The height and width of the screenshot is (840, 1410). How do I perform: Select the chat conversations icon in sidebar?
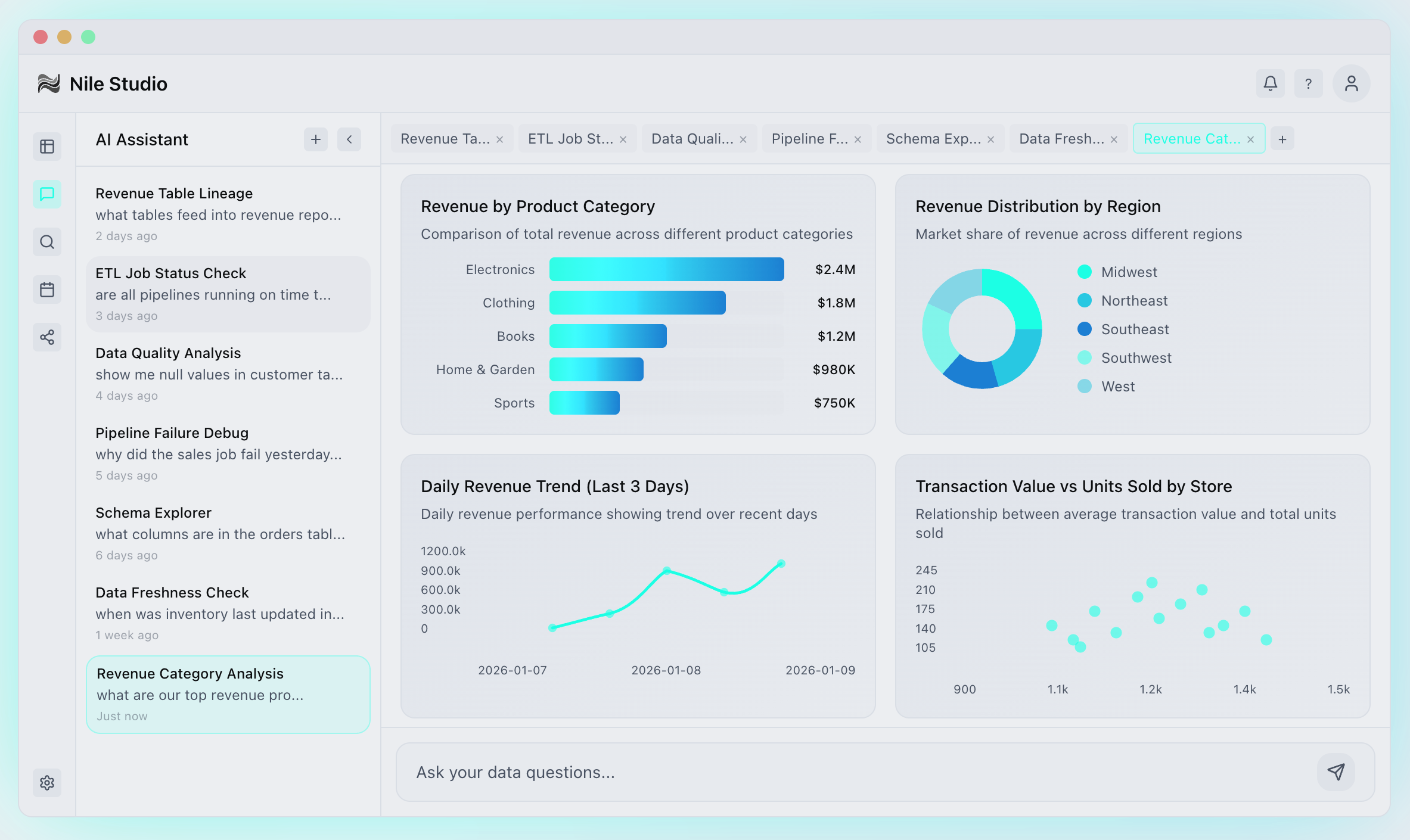[47, 194]
